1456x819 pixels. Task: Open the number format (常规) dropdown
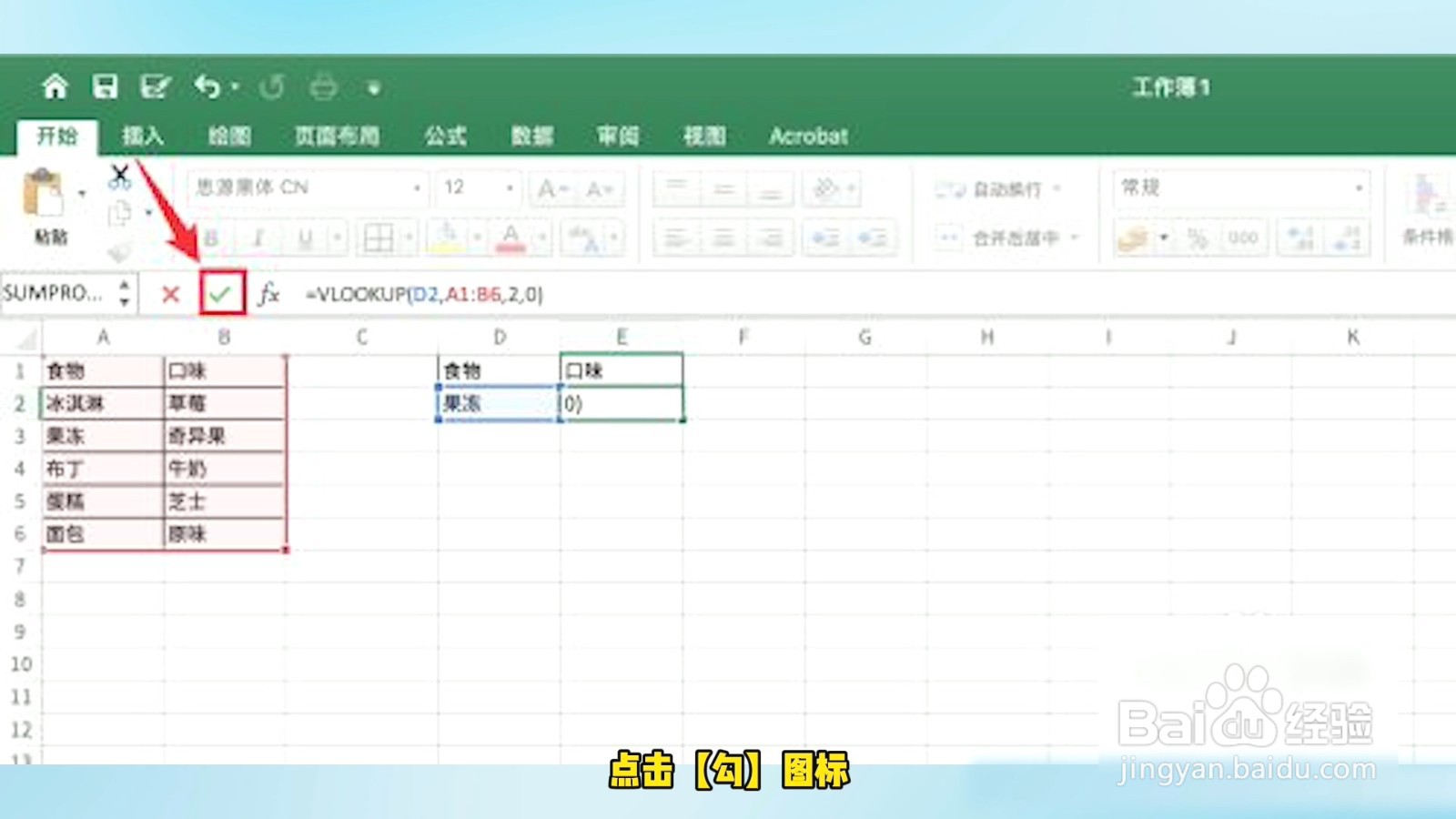tap(1358, 188)
